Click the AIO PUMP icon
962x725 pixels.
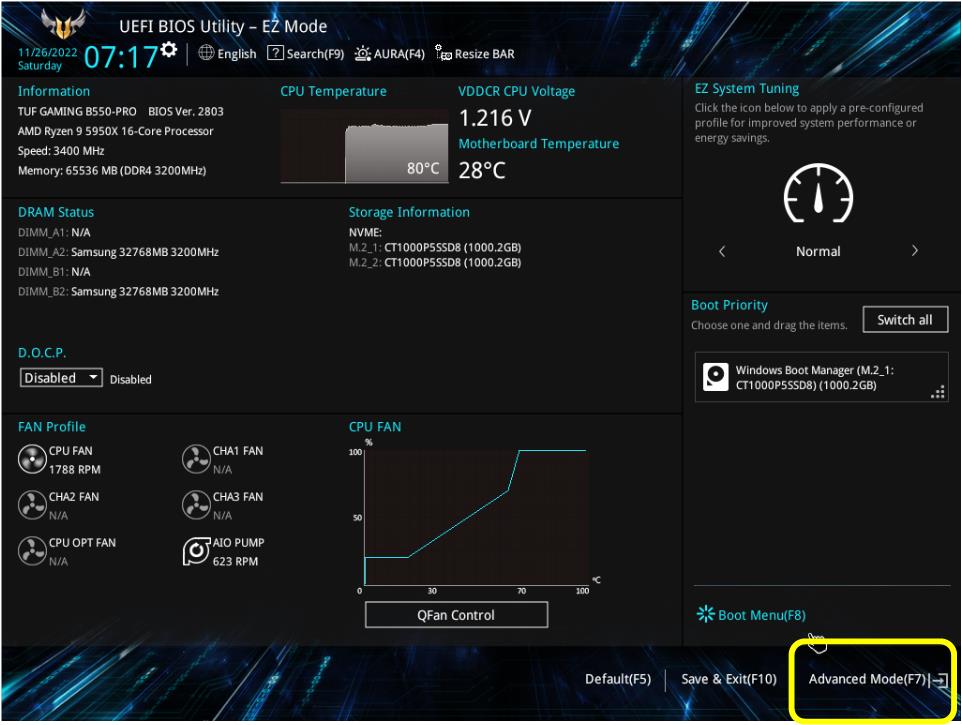pos(196,551)
